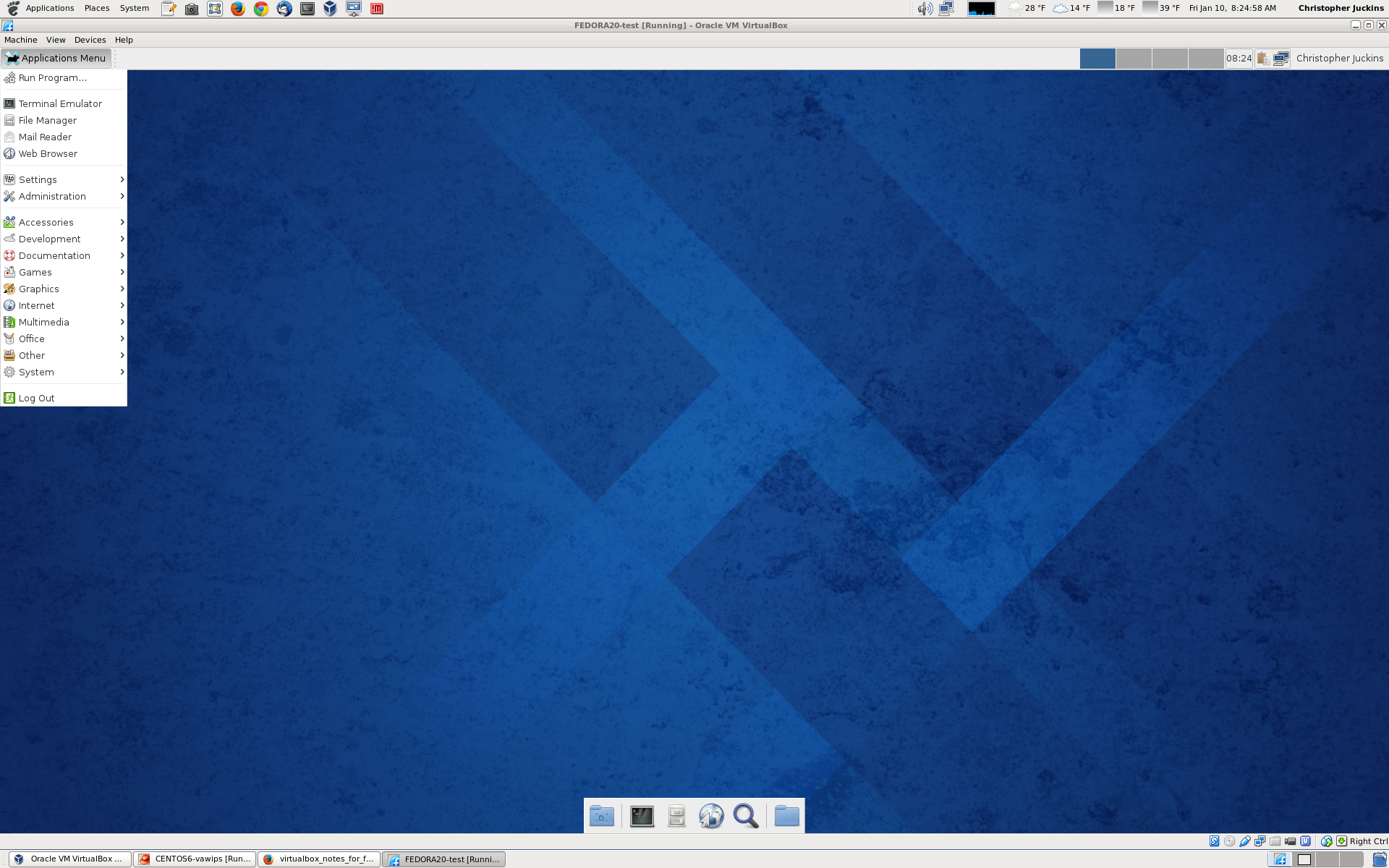Open Thunderbird mail from the top panel

point(284,9)
